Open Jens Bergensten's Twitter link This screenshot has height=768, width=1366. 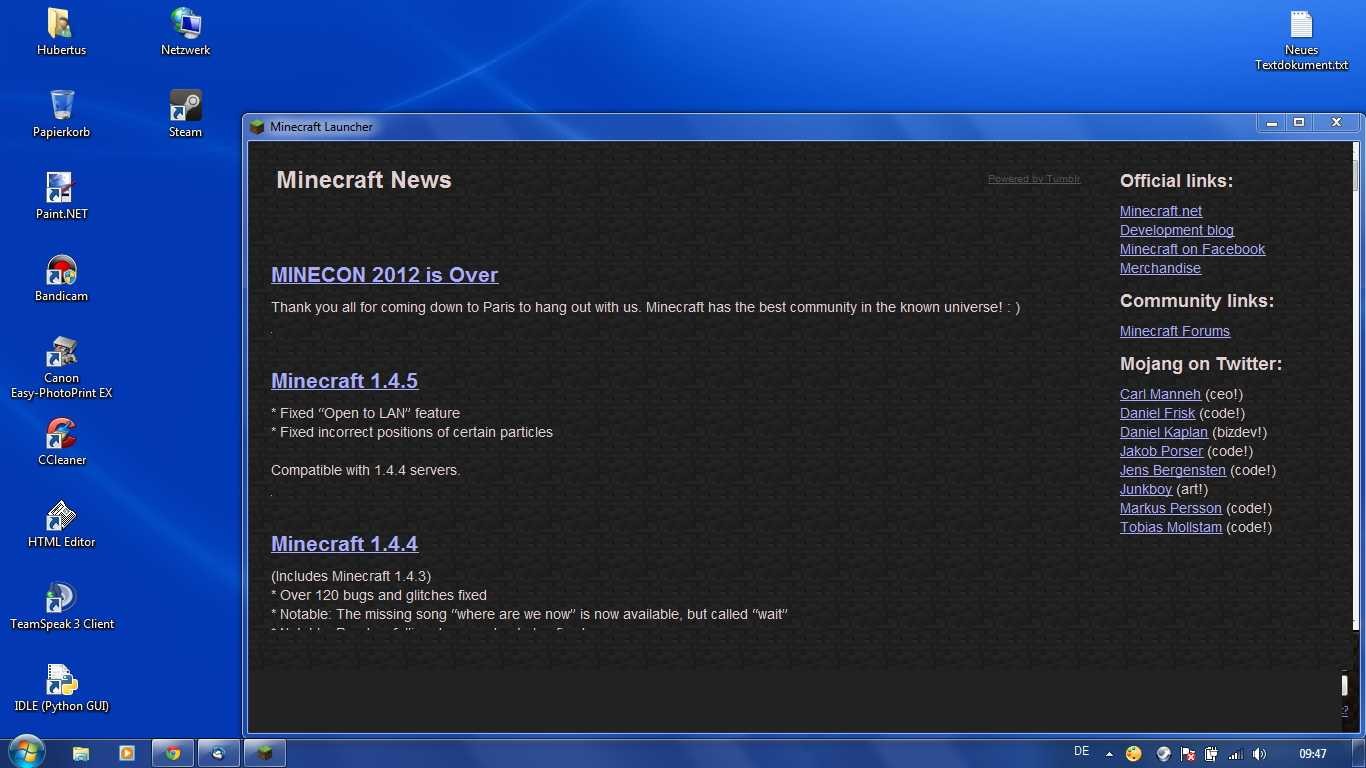coord(1173,470)
